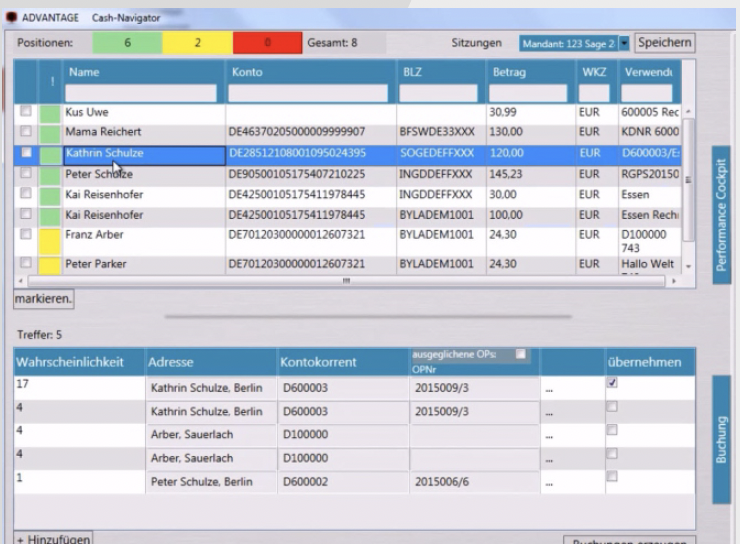
Task: Click the red positions counter showing 0
Action: click(267, 43)
